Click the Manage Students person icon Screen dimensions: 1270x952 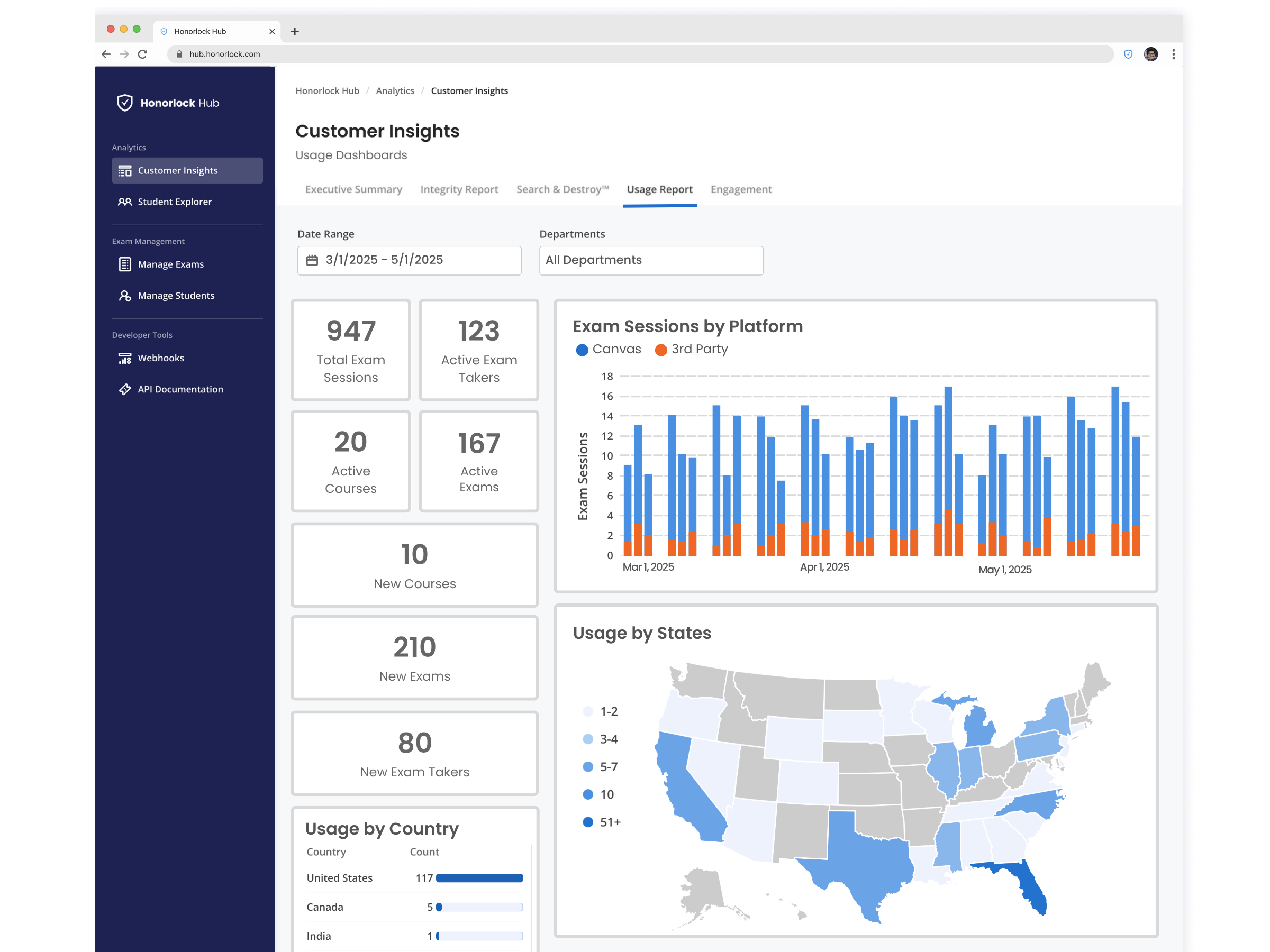click(124, 296)
